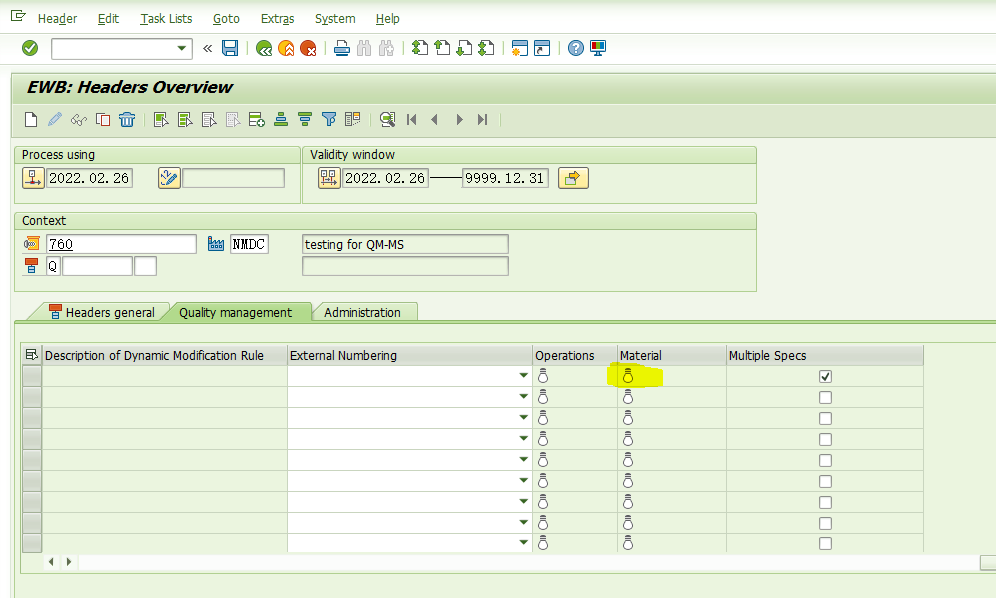Viewport: 996px width, 598px height.
Task: Click the pencil Change icon
Action: 55,119
